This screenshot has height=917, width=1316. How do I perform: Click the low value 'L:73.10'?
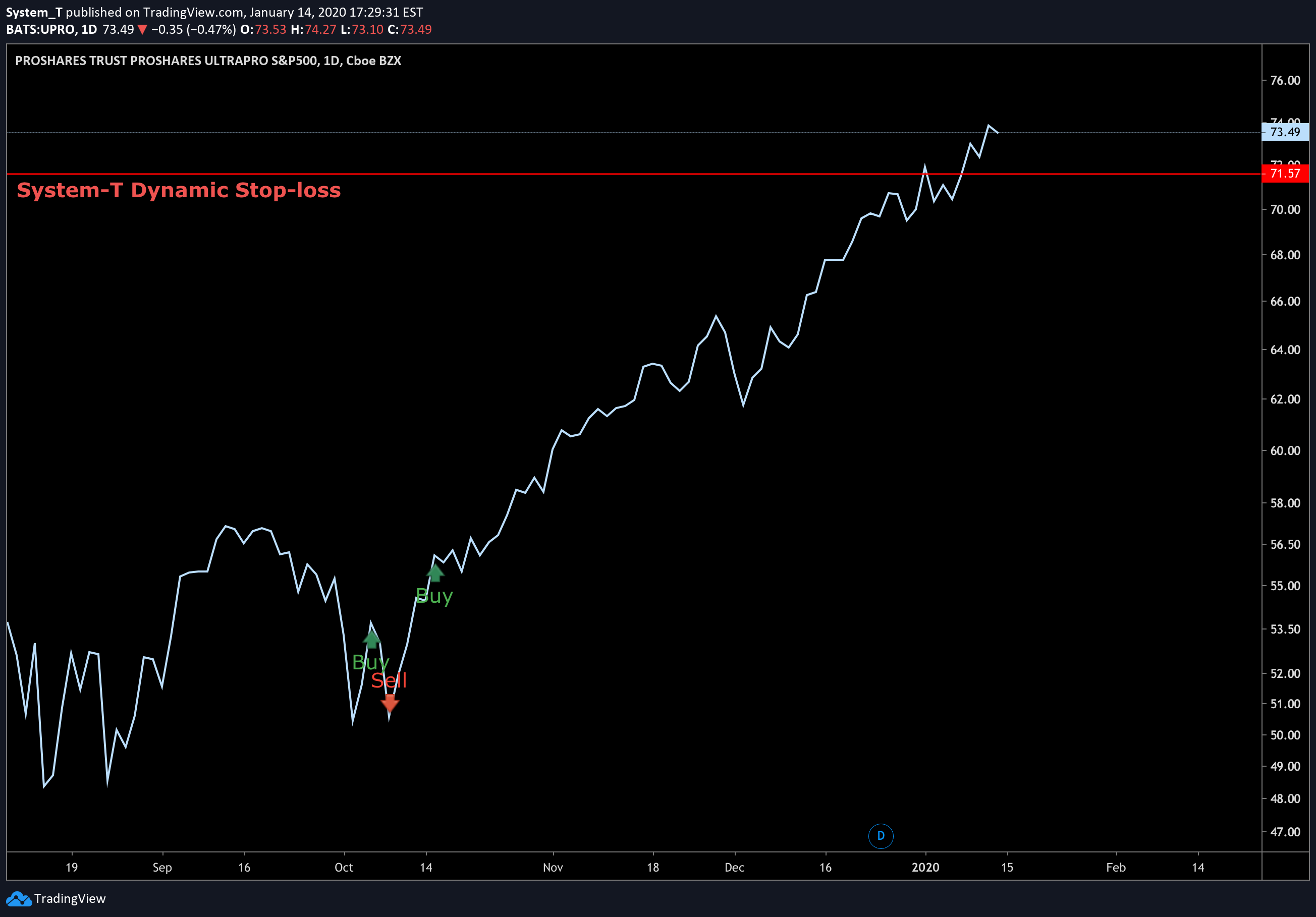coord(362,29)
